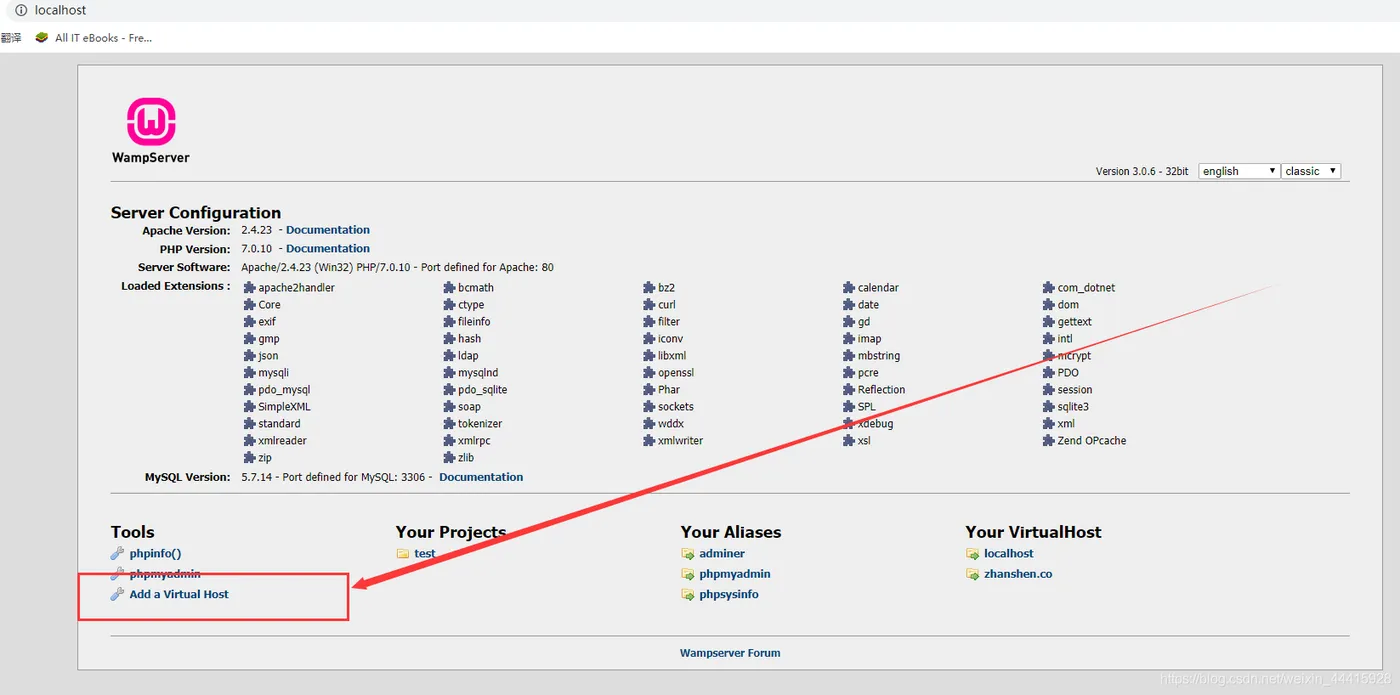Viewport: 1400px width, 695px height.
Task: Open the zhanshen.co virtual host link
Action: [1018, 574]
